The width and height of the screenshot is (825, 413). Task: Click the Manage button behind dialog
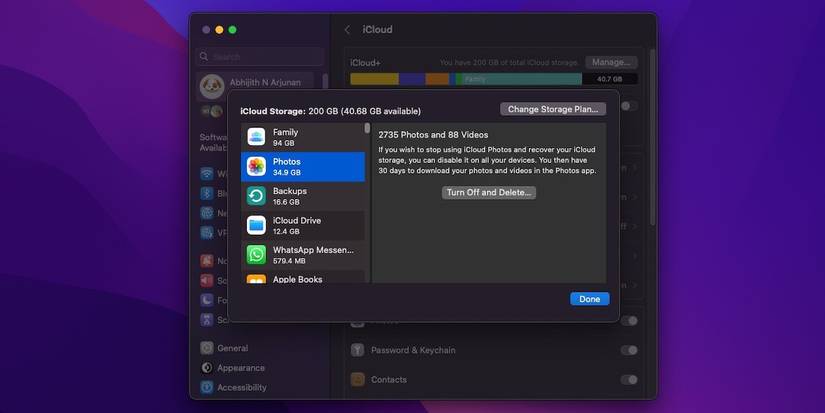tap(611, 62)
